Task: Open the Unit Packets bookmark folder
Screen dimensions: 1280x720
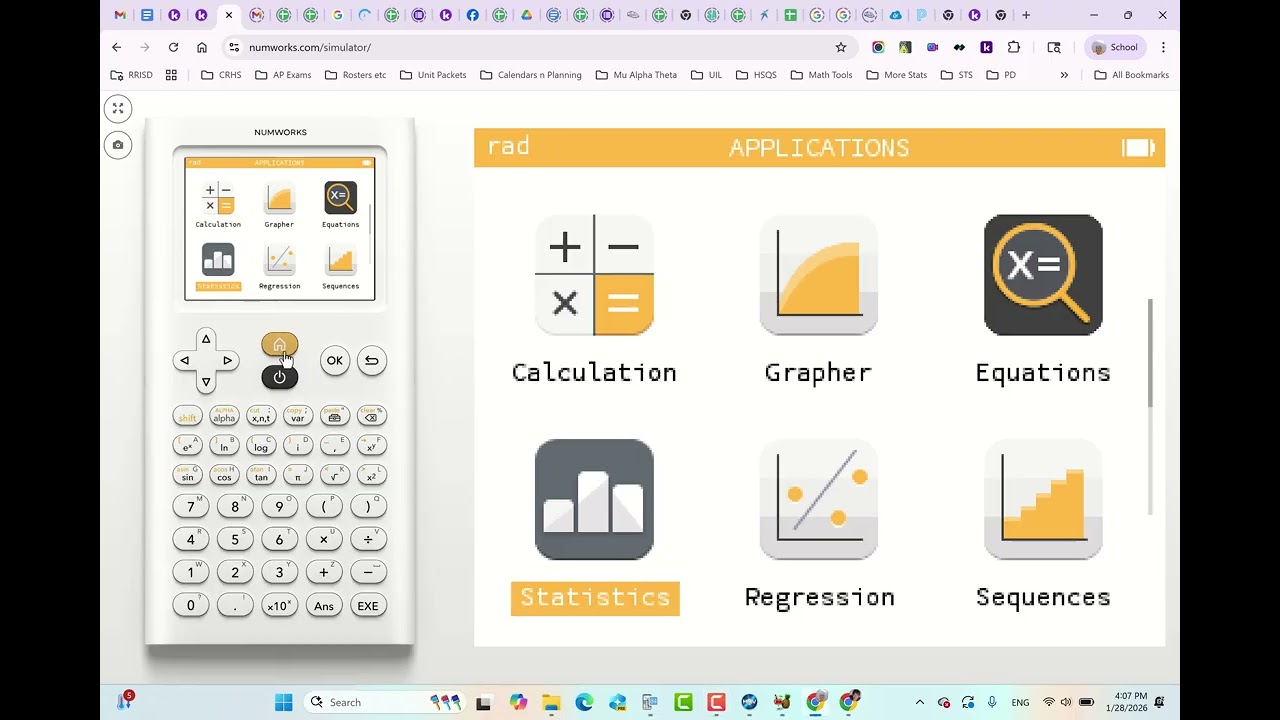Action: (x=433, y=75)
